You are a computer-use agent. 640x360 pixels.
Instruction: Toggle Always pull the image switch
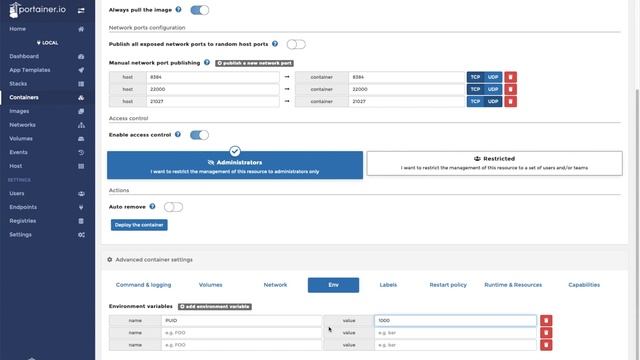coord(200,10)
